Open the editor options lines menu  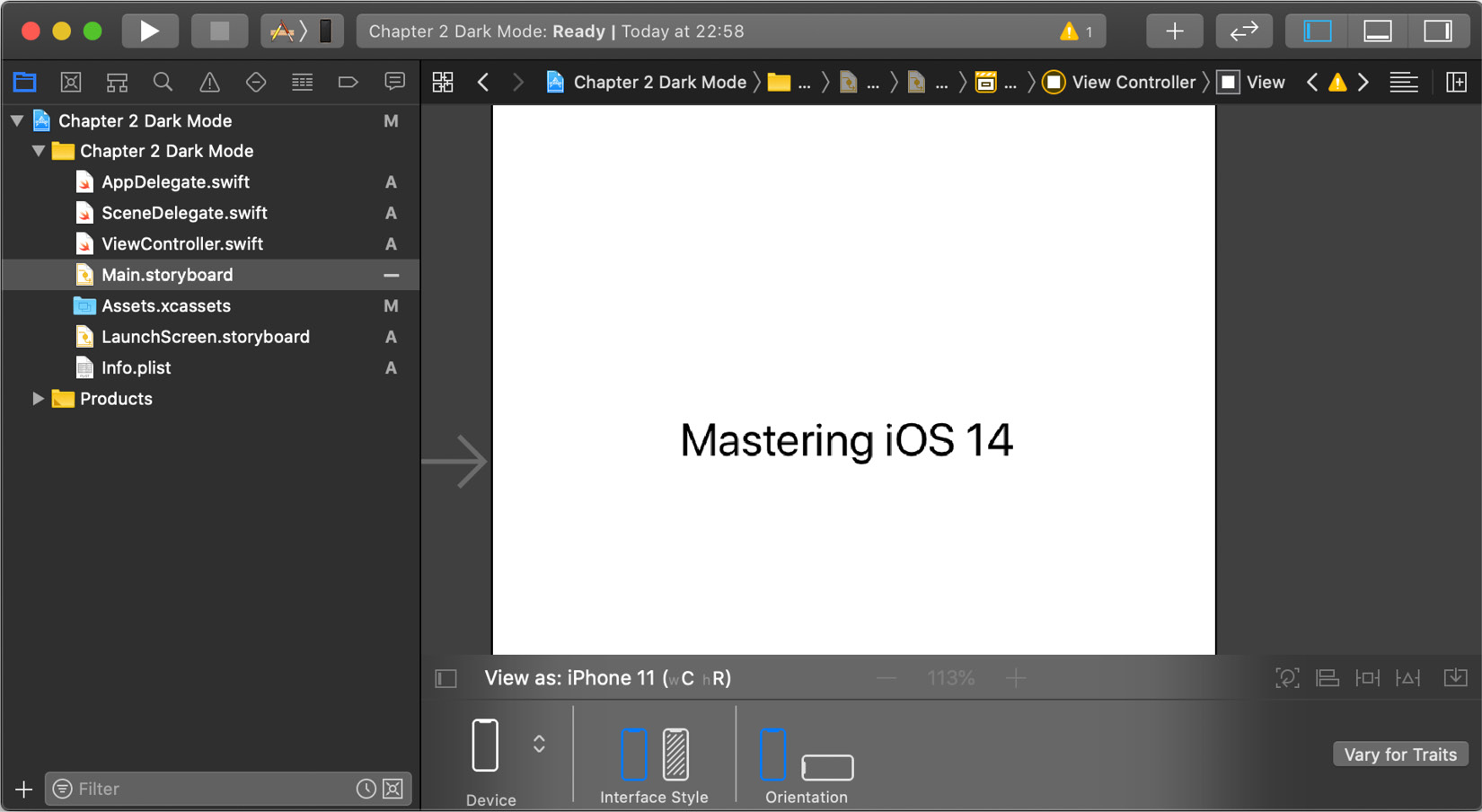[1404, 83]
